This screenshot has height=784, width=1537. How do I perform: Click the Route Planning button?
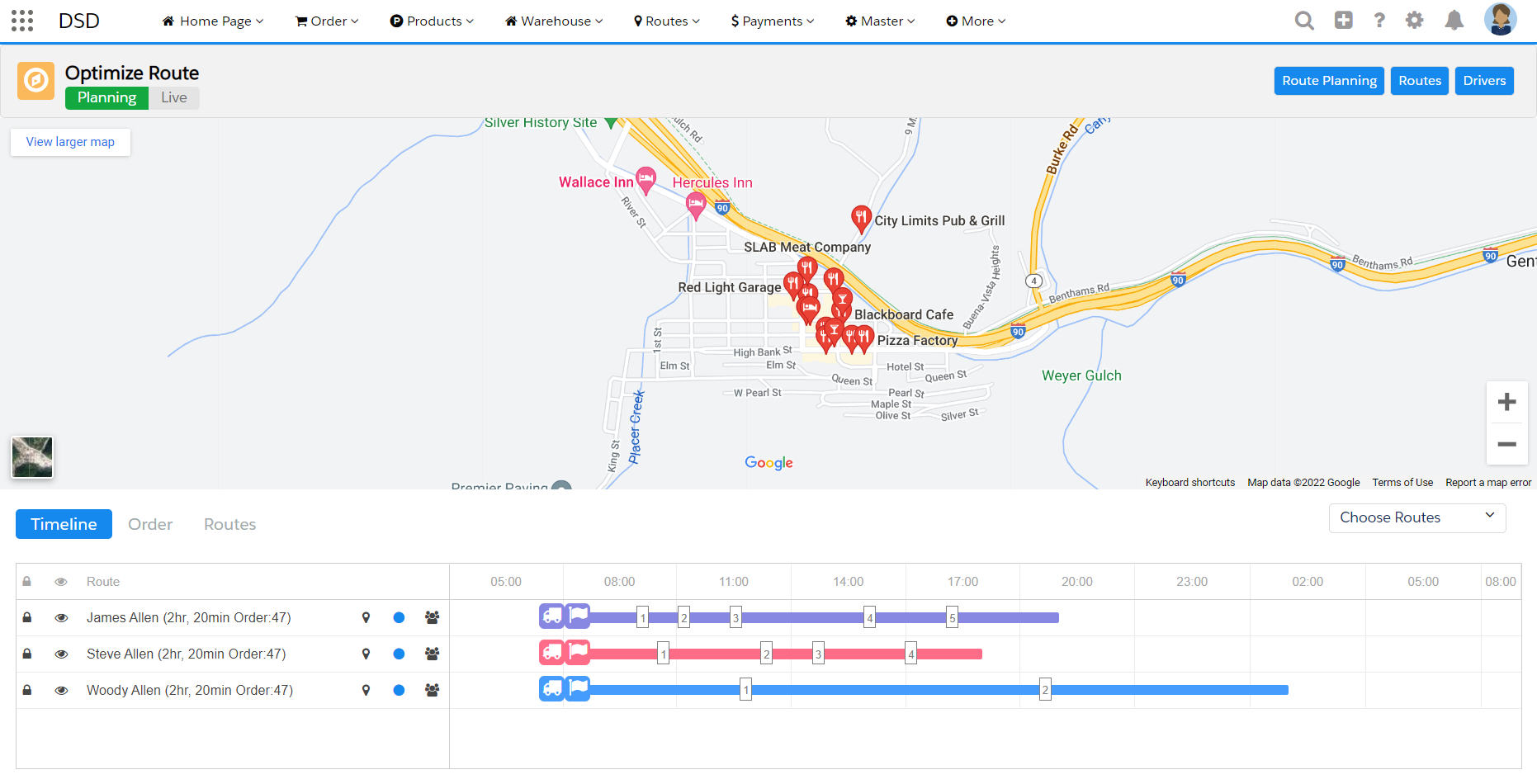(1328, 80)
